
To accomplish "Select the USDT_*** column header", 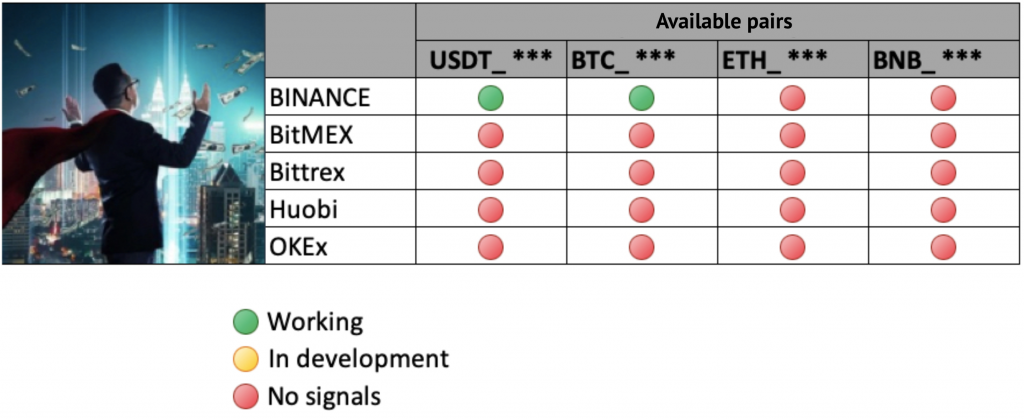I will (491, 60).
